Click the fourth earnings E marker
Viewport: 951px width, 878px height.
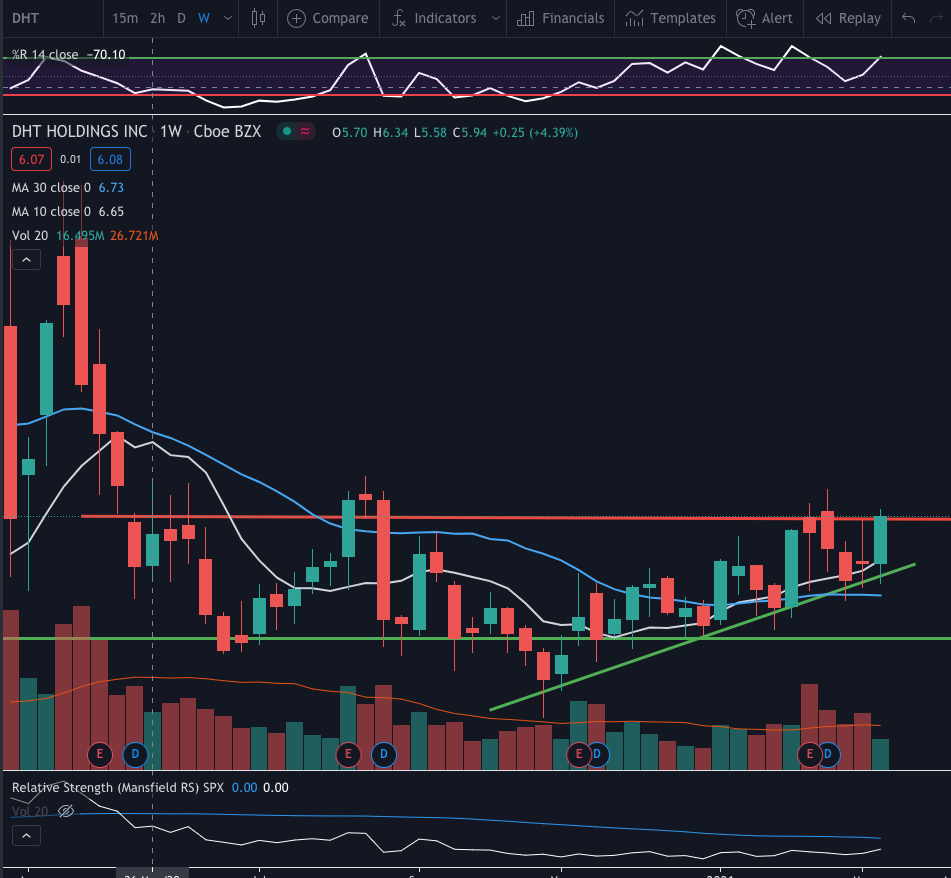click(809, 755)
